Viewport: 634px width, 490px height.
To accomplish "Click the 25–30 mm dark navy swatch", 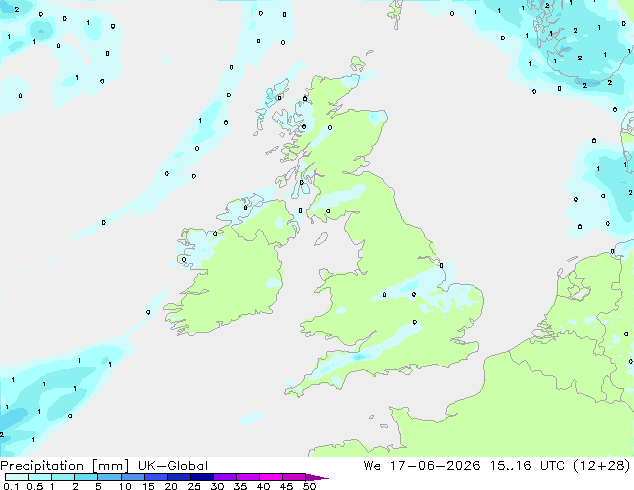I will pyautogui.click(x=202, y=477).
